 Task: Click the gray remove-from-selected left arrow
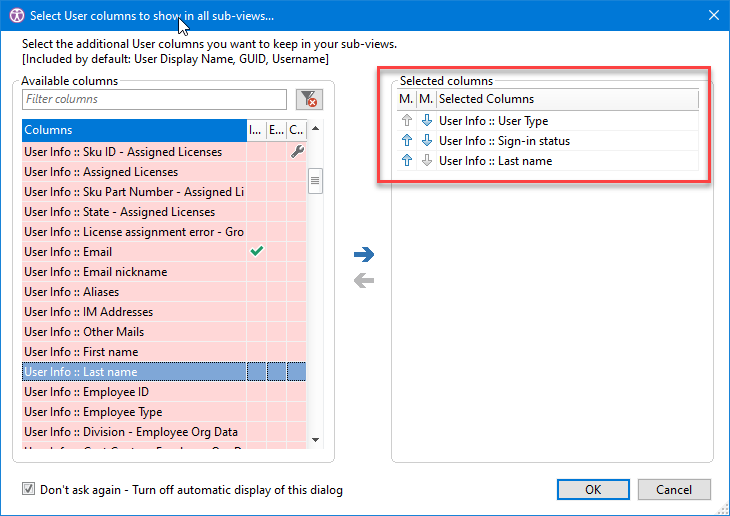(x=364, y=280)
